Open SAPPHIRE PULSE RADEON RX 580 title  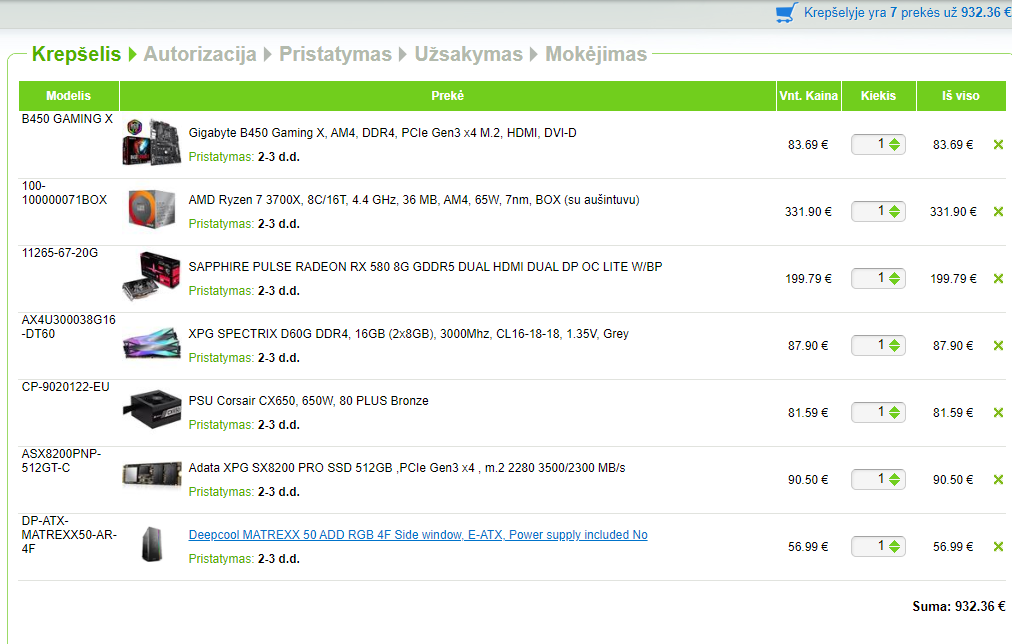point(425,267)
